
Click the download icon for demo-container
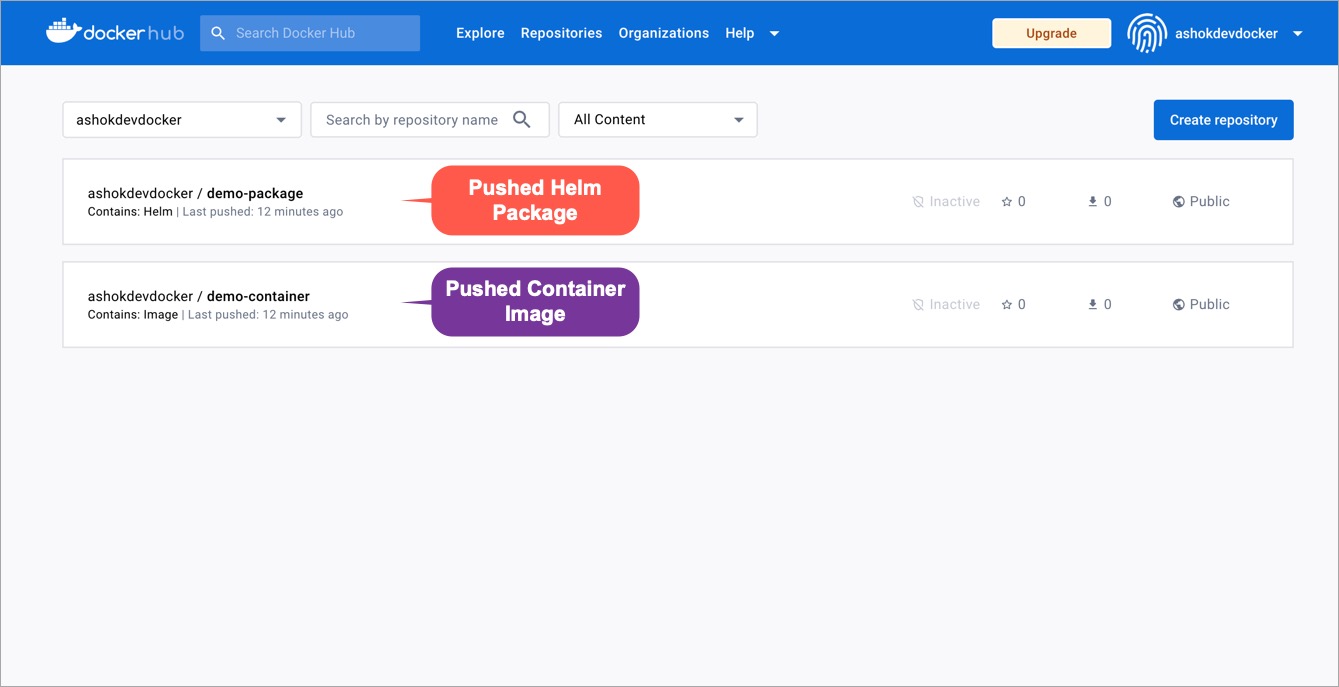(1093, 305)
